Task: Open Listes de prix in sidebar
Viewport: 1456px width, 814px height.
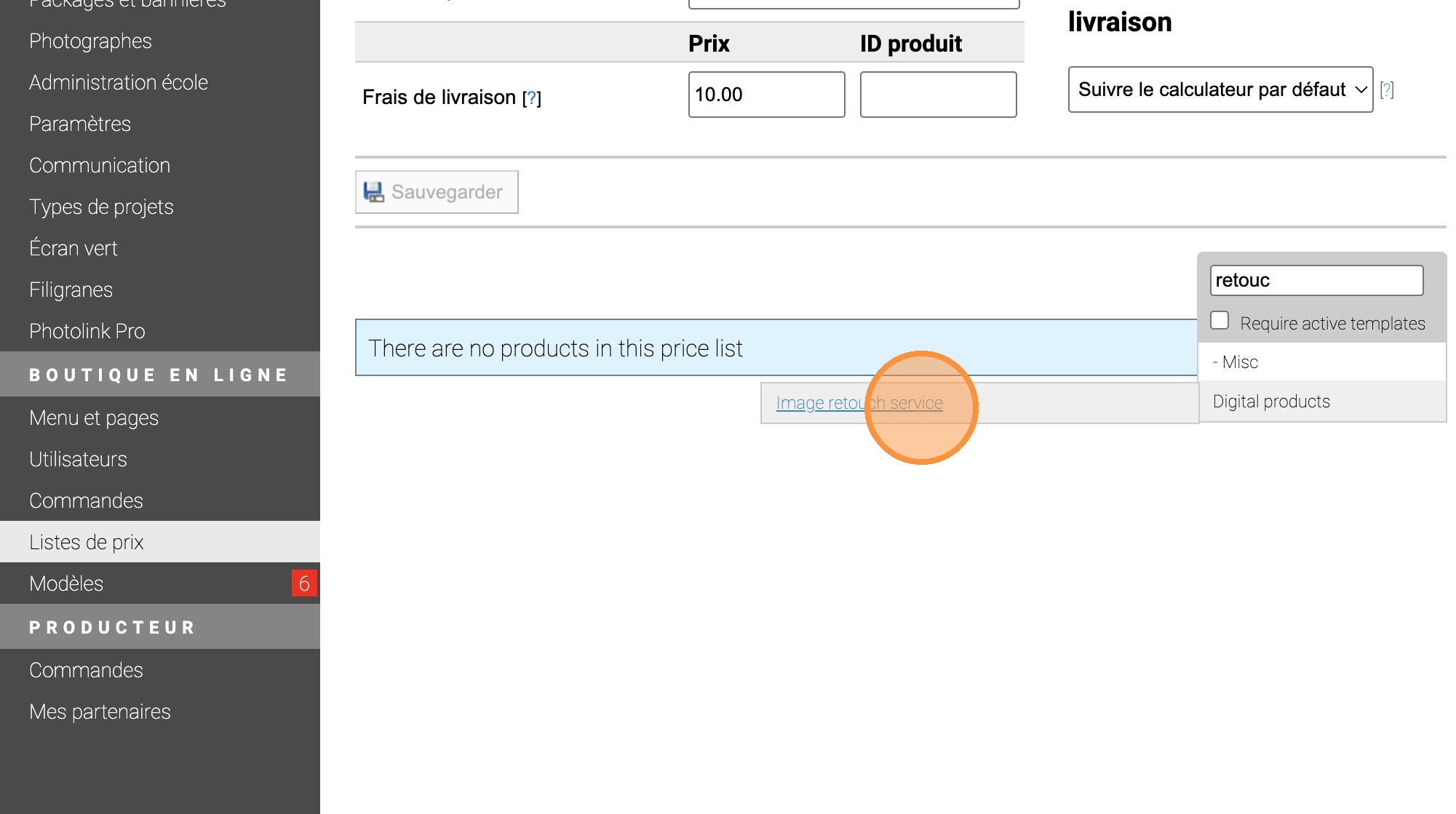Action: click(87, 542)
